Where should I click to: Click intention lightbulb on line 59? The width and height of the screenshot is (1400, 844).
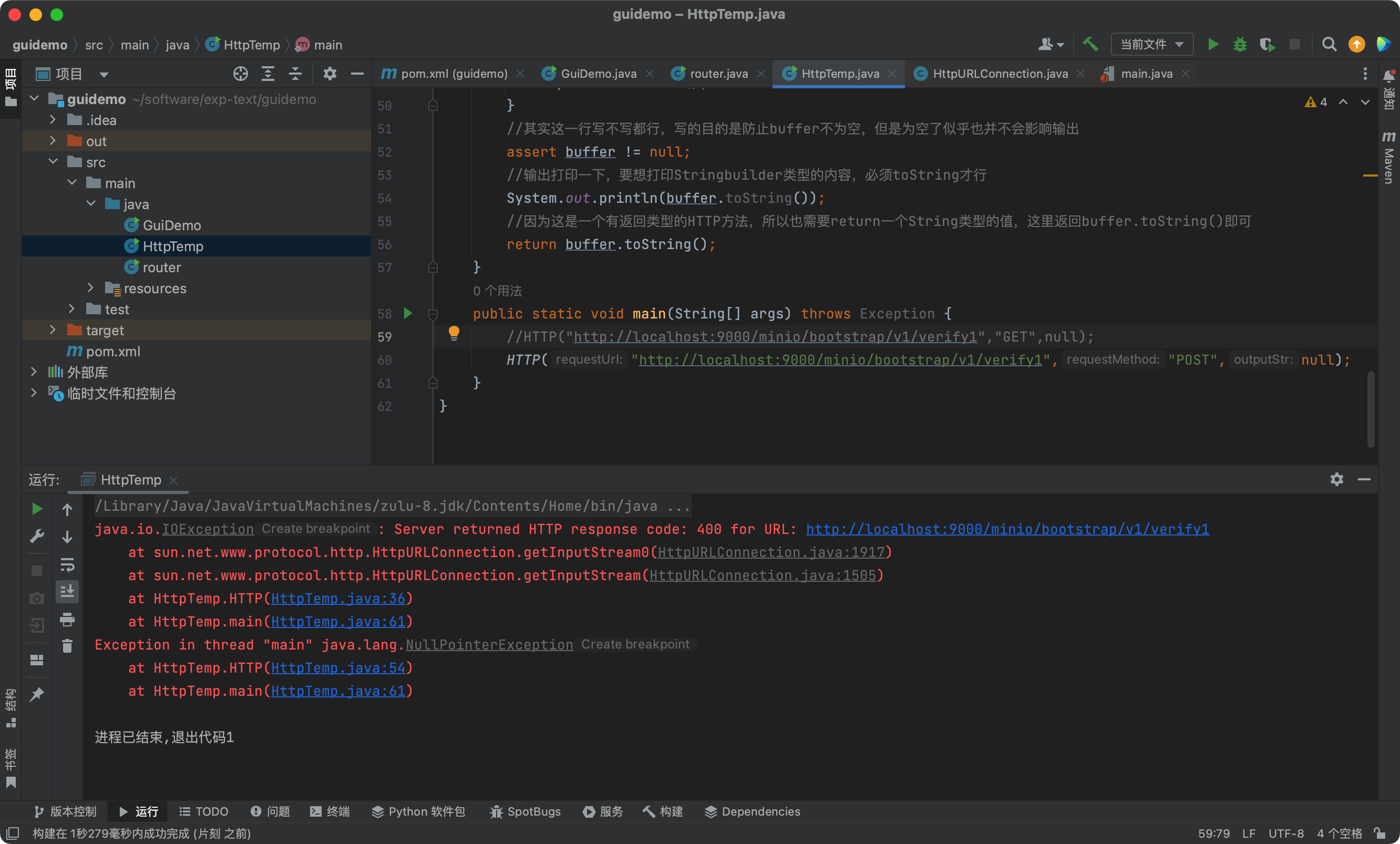pos(454,333)
